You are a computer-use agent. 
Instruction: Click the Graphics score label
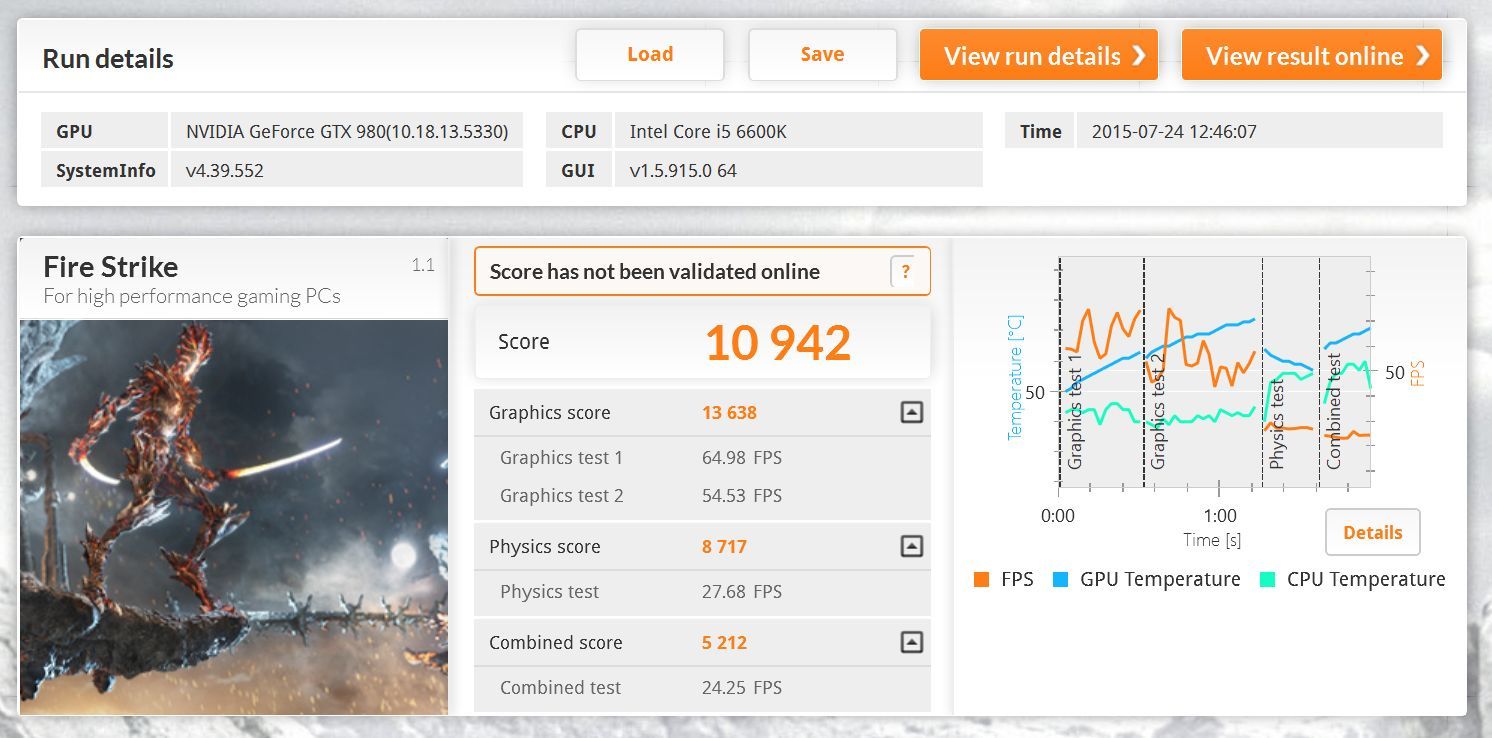point(549,412)
